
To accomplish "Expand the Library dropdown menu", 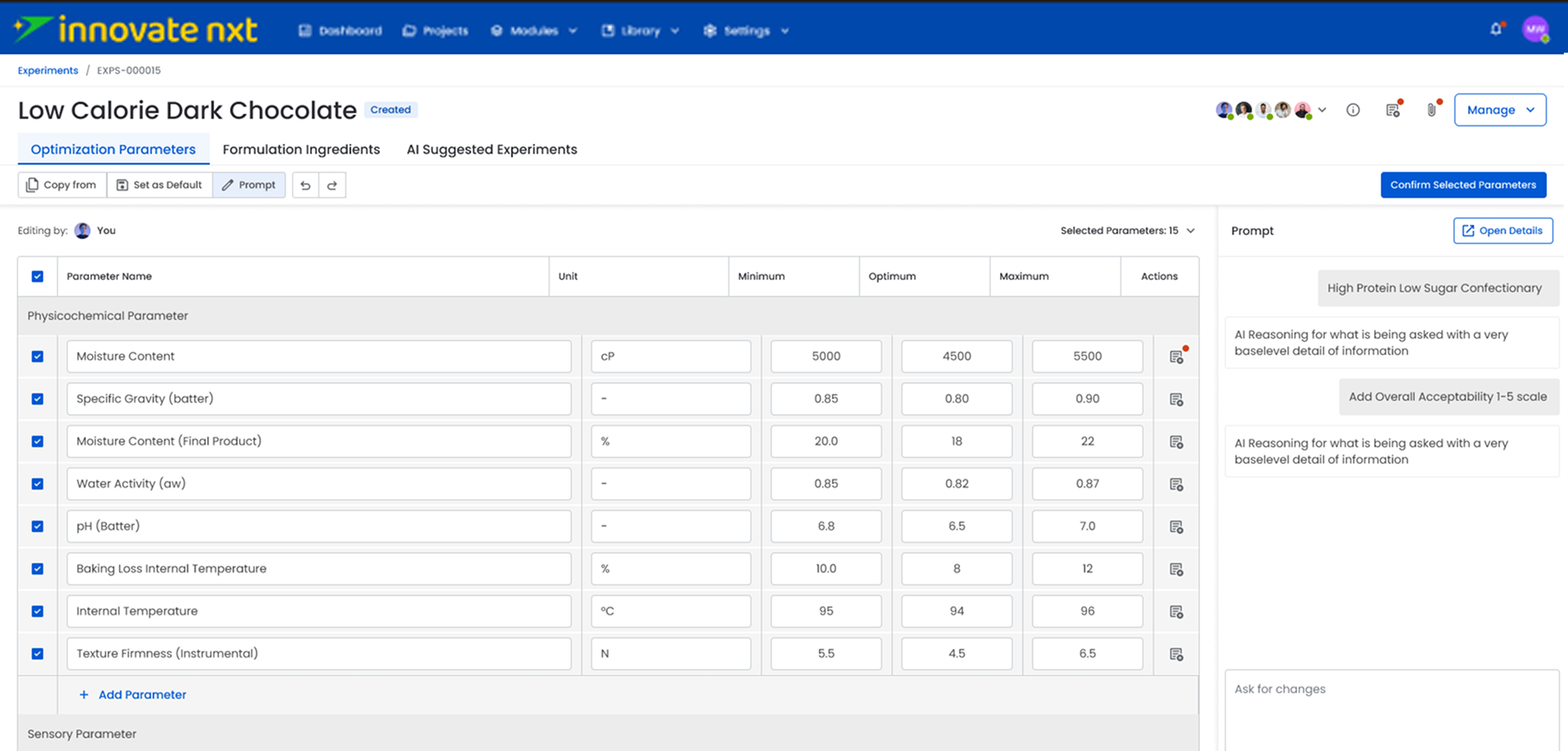I will pyautogui.click(x=641, y=31).
